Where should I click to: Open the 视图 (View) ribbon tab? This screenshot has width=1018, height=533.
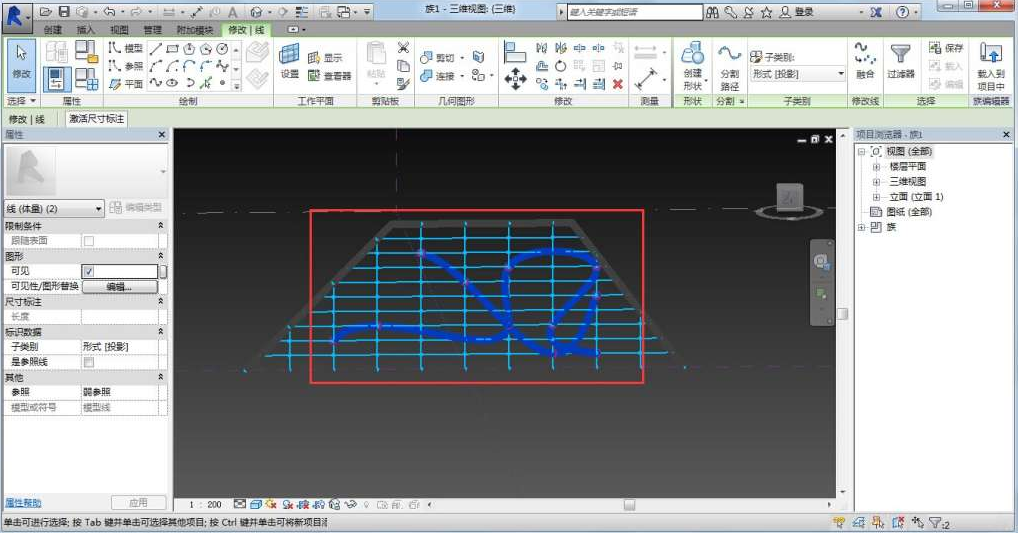click(118, 30)
